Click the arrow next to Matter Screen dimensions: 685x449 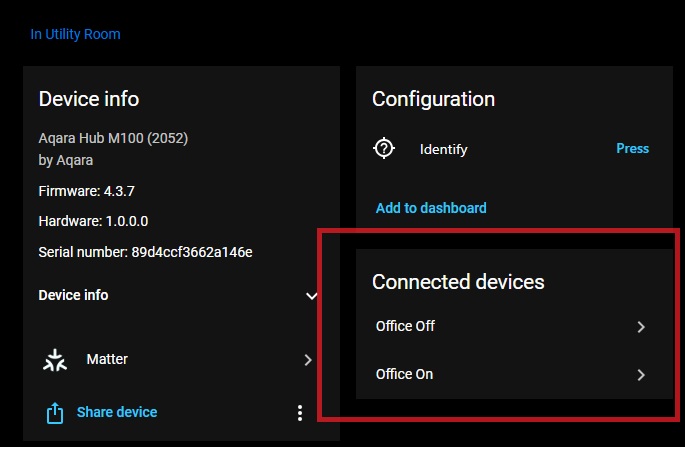(x=308, y=360)
